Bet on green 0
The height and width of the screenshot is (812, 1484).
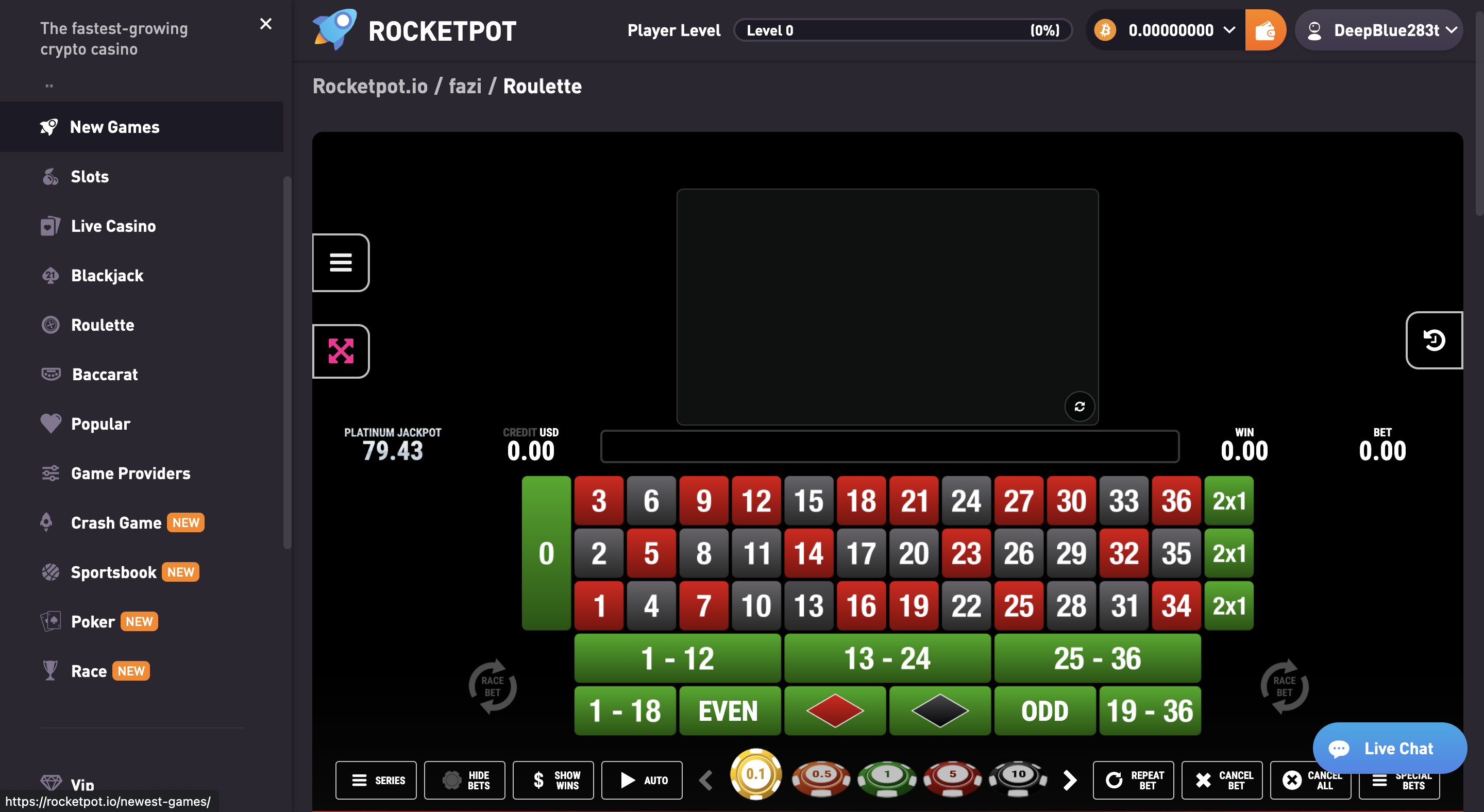[x=546, y=553]
